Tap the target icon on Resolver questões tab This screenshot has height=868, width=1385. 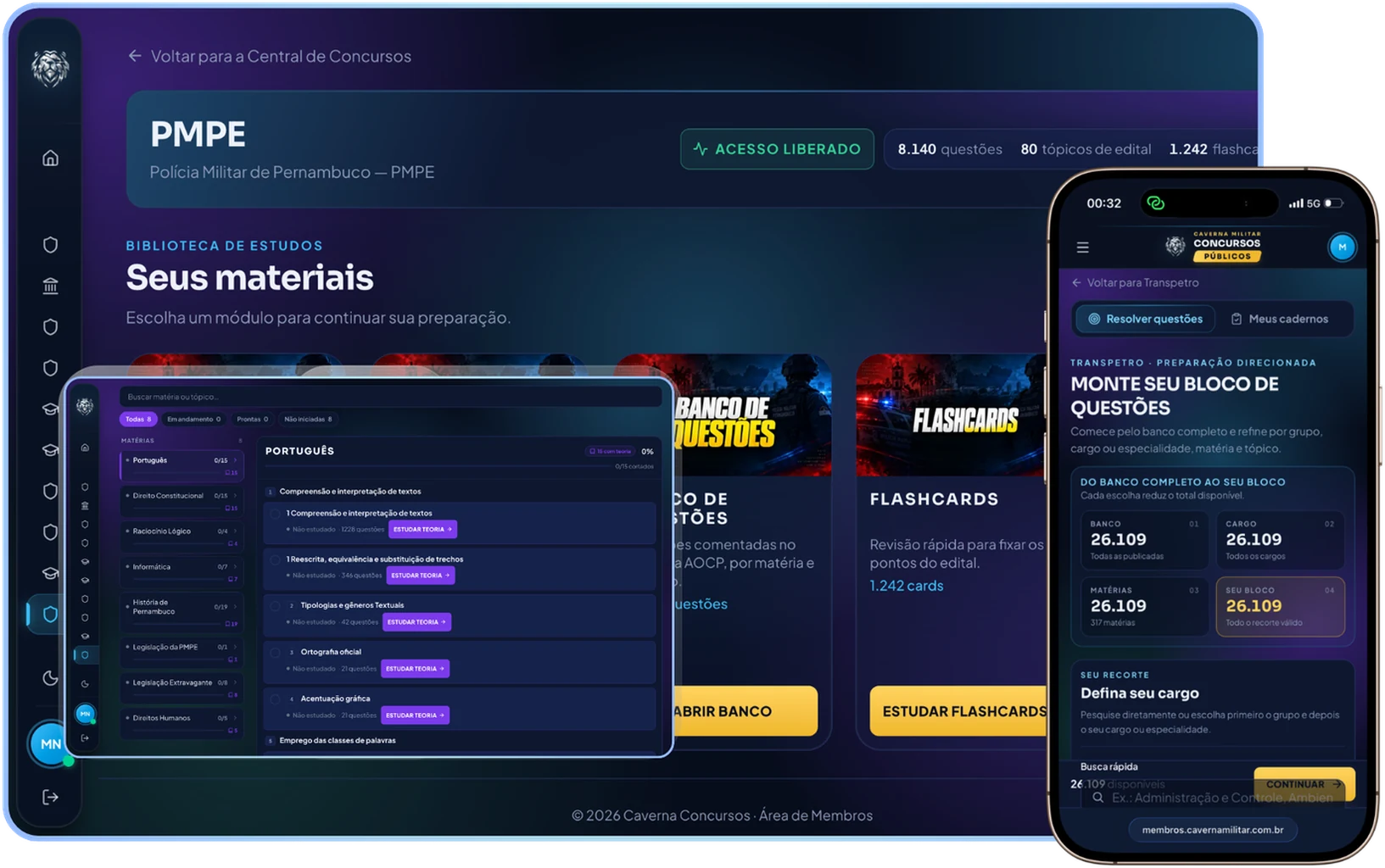(1094, 320)
